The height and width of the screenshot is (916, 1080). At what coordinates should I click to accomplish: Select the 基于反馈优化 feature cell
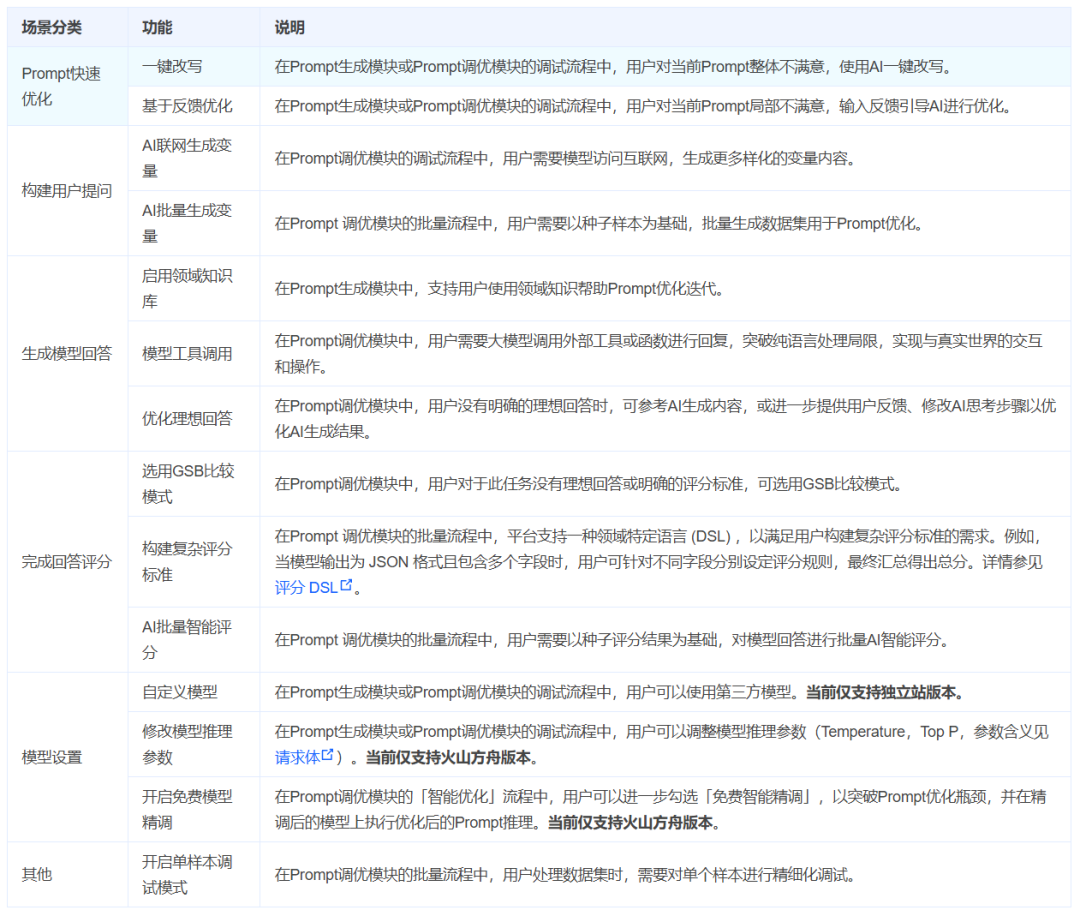pos(185,107)
